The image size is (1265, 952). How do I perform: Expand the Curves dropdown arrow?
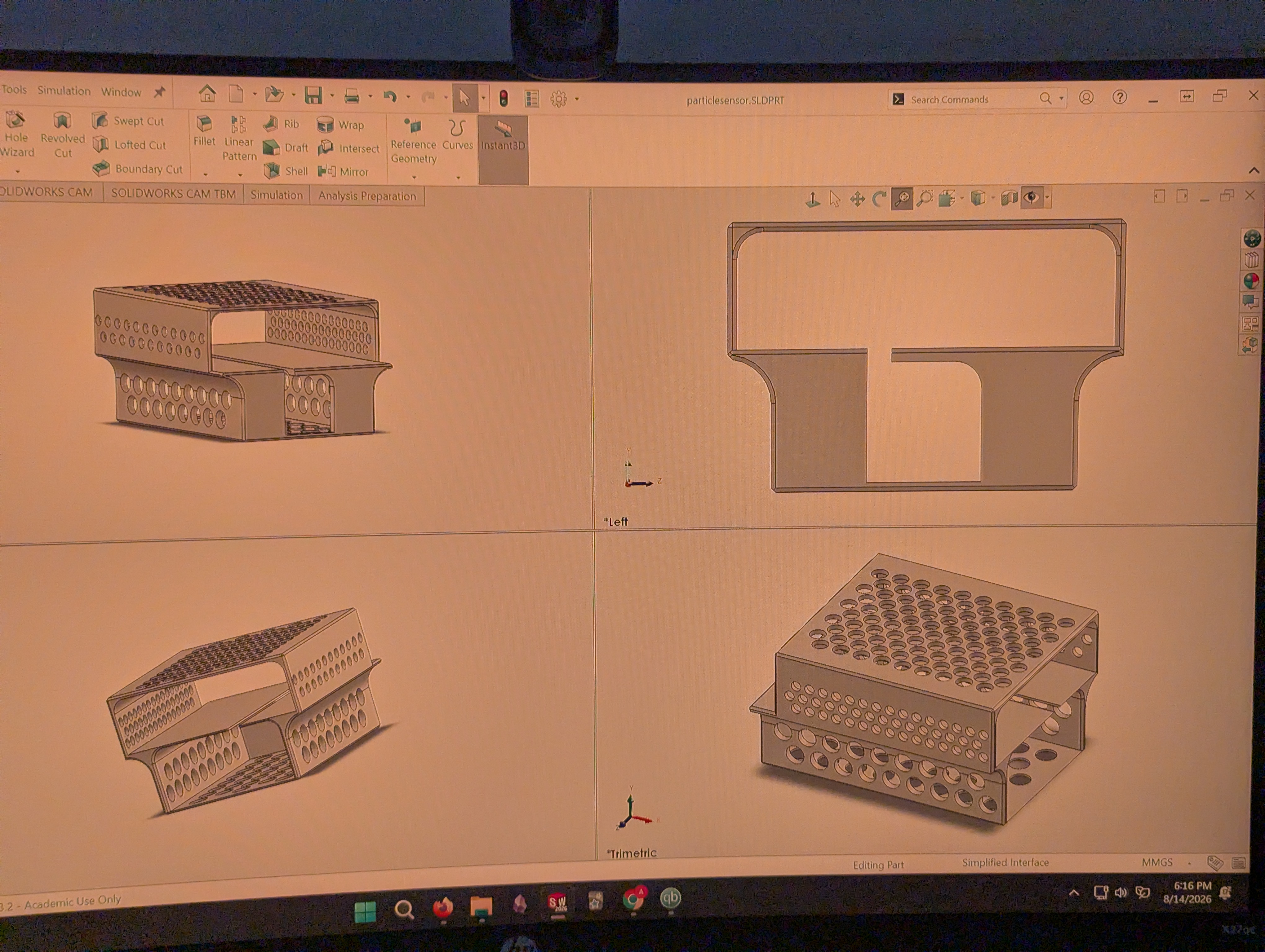point(458,178)
